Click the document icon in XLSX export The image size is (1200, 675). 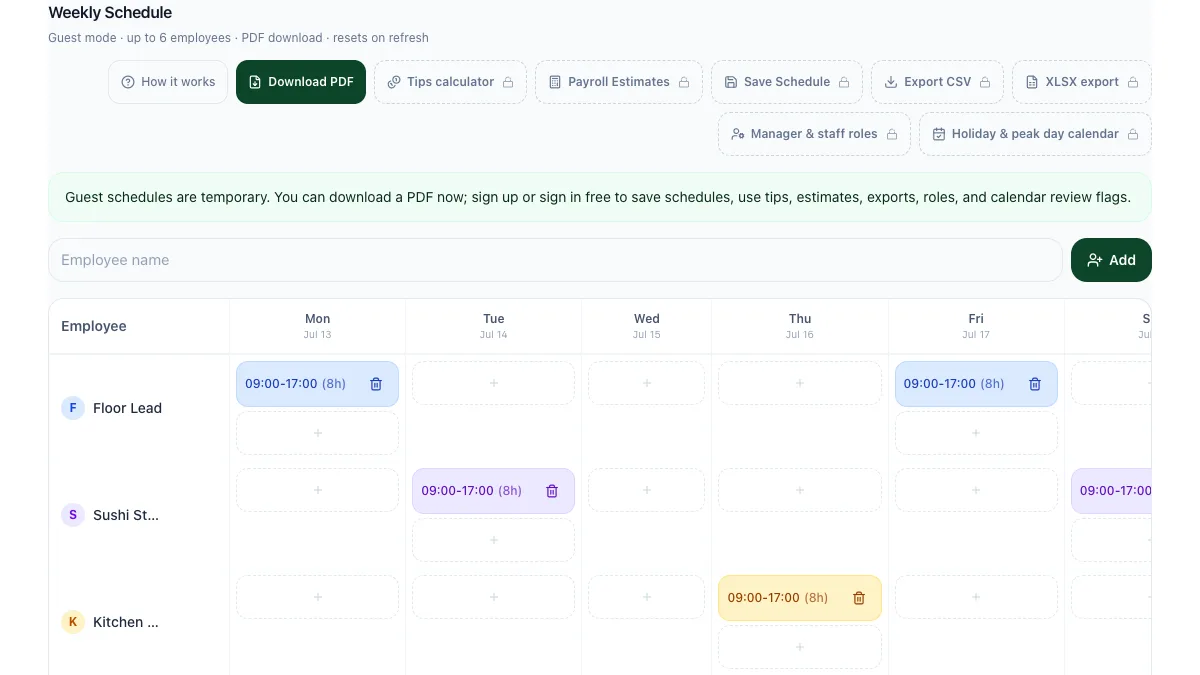1032,82
